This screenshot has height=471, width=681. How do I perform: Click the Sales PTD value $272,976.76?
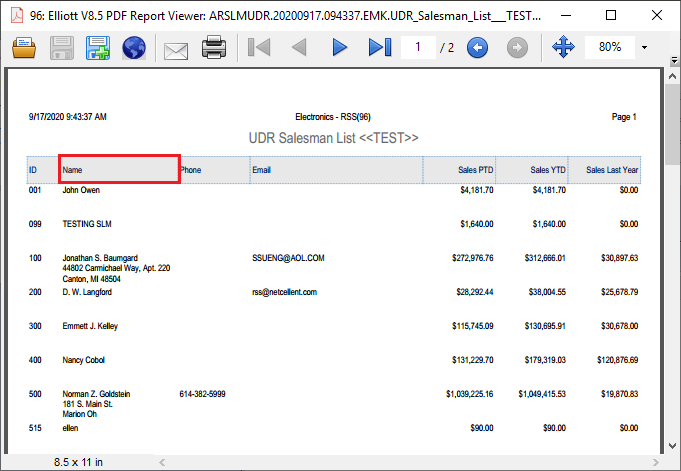coord(473,258)
